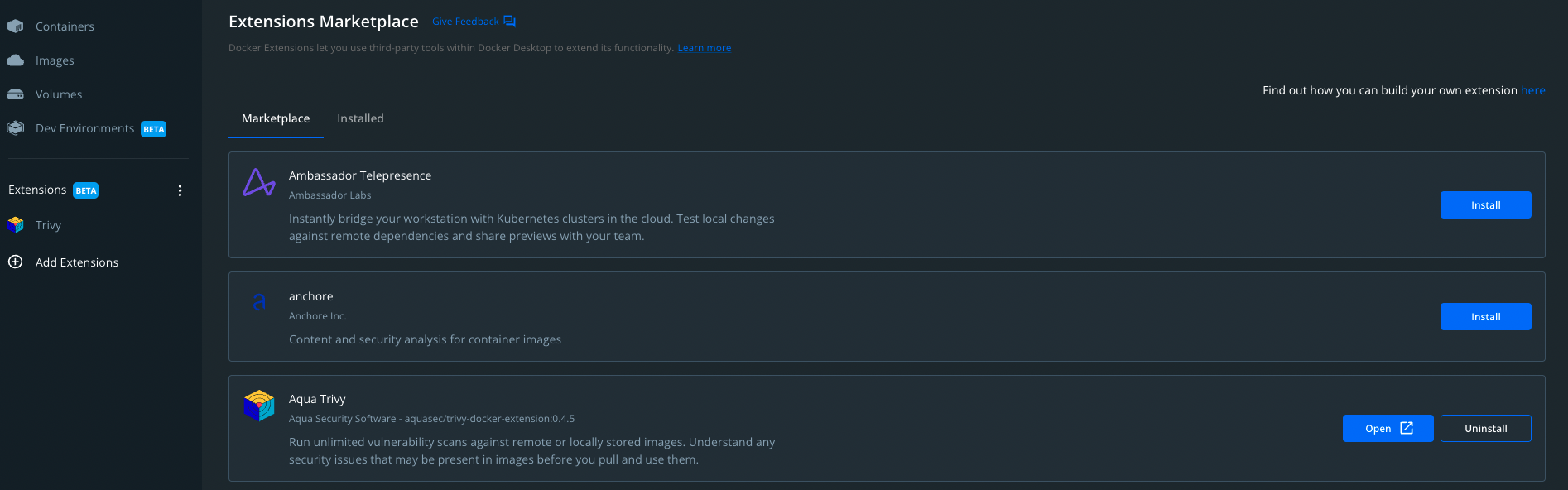Open the Aqua Trivy extension
The image size is (1568, 490).
1388,429
